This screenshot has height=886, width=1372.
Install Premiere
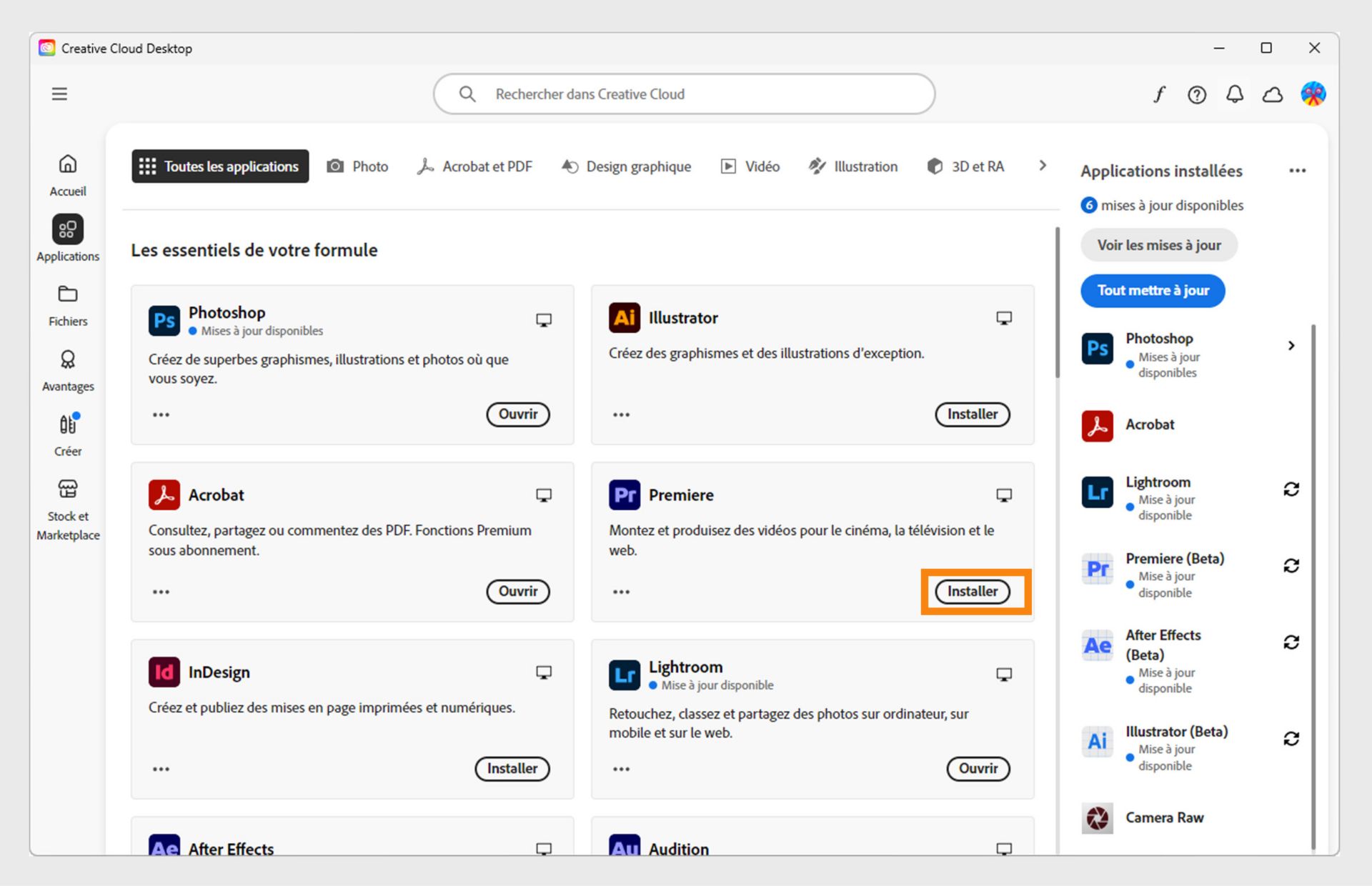coord(973,592)
